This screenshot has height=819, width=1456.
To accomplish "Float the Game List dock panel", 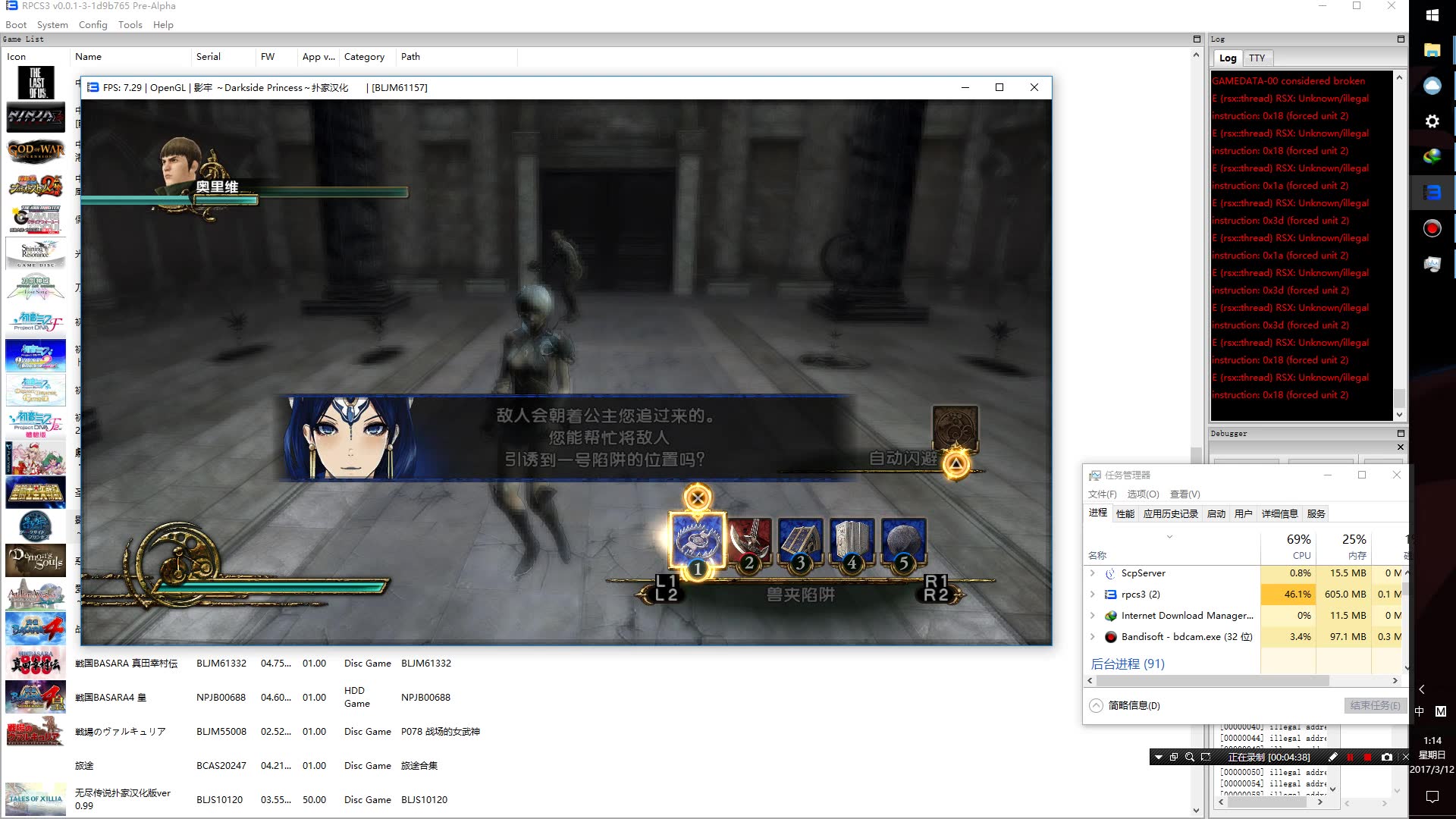I will [x=1197, y=39].
